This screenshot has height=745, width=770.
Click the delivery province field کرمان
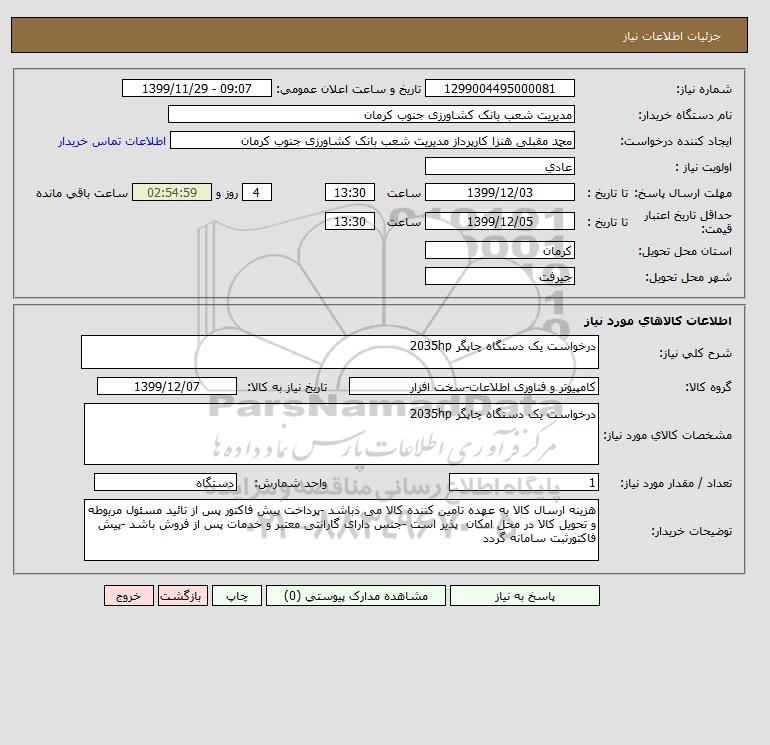coord(499,250)
